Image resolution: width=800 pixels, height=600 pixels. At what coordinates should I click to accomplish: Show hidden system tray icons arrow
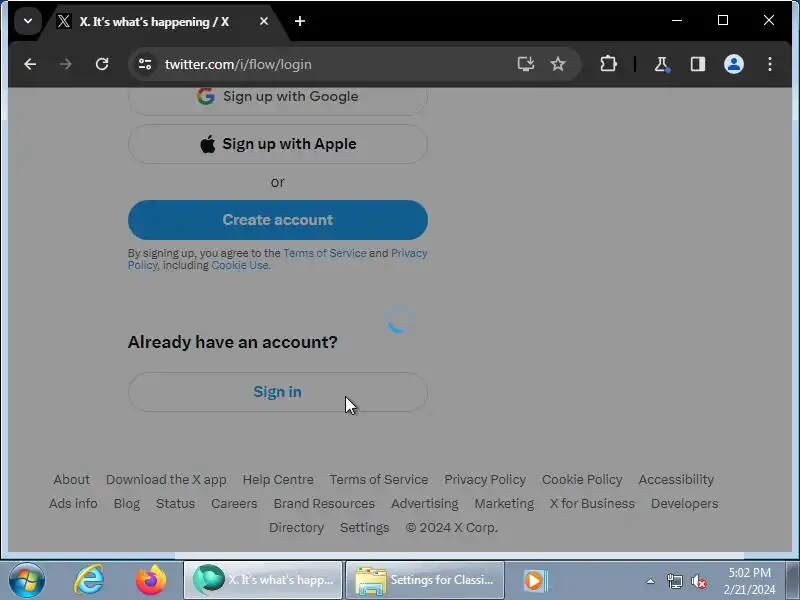pyautogui.click(x=651, y=581)
